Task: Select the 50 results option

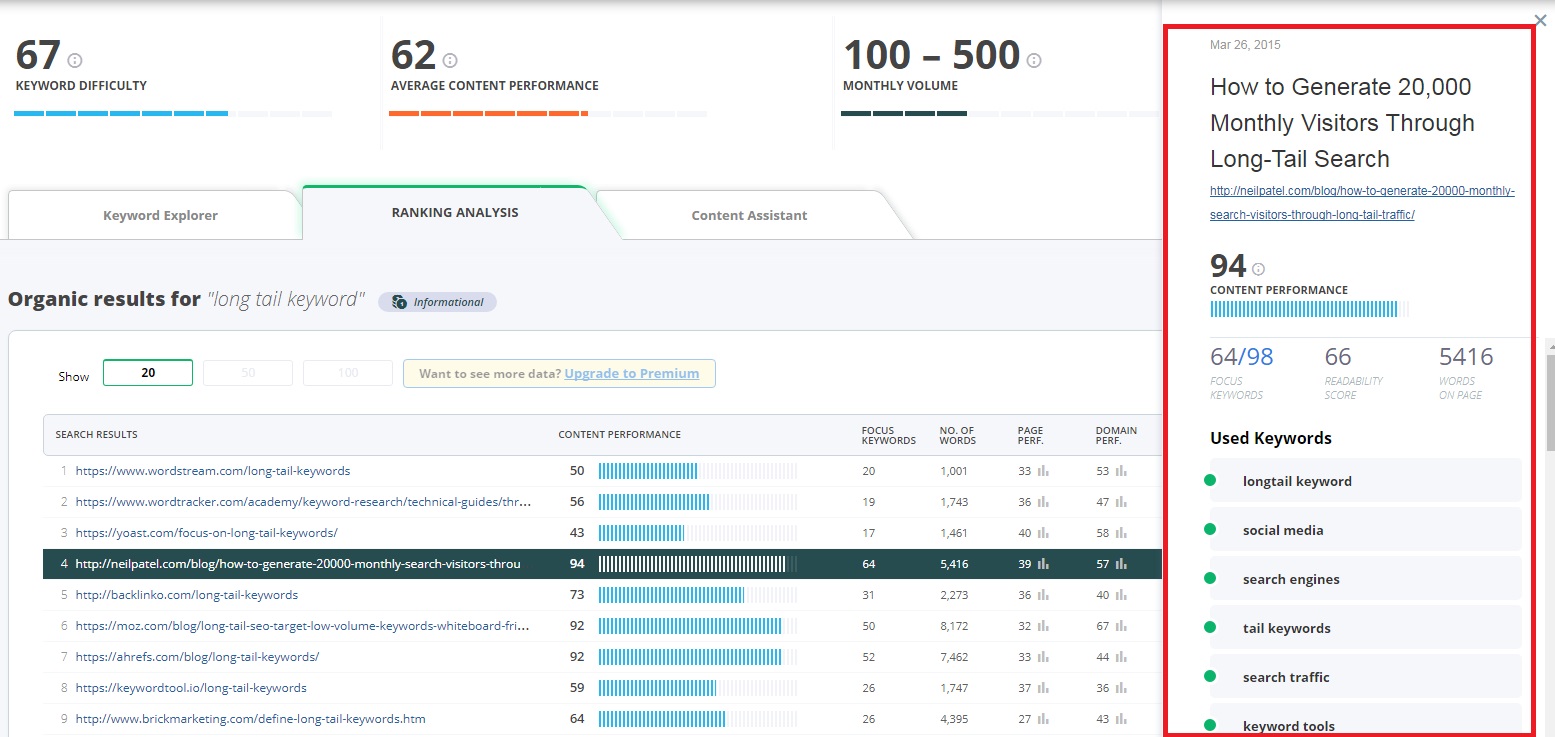Action: tap(248, 373)
